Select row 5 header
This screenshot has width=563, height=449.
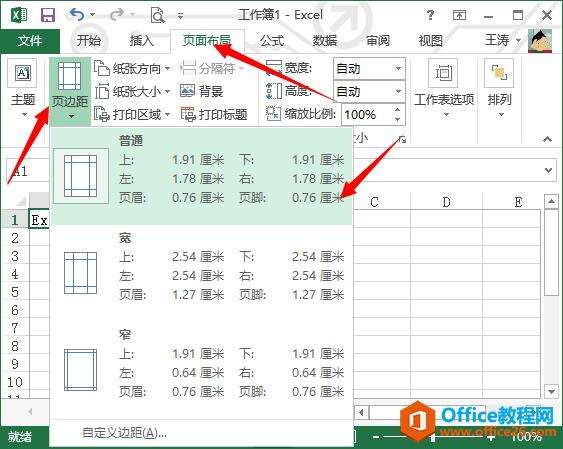pyautogui.click(x=15, y=291)
